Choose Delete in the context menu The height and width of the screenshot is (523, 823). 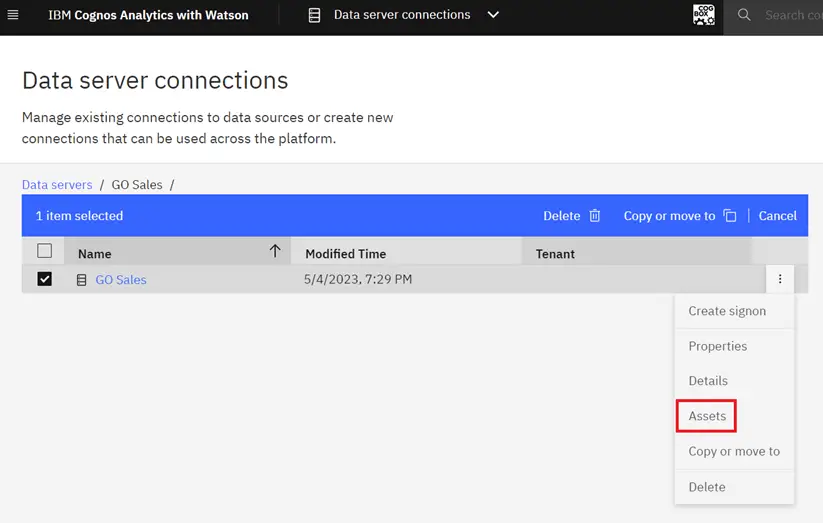point(706,487)
